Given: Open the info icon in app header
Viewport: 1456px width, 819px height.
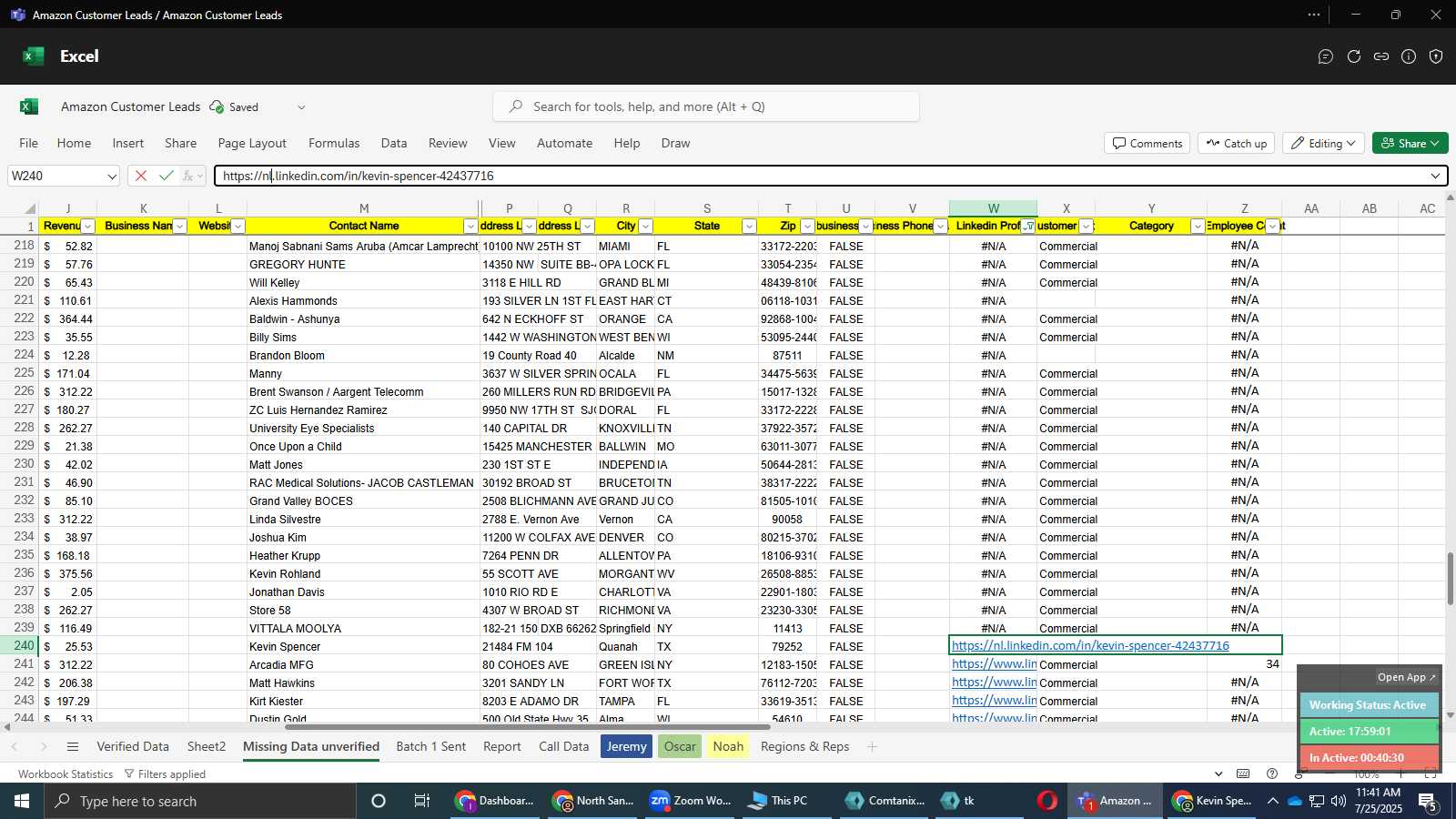Looking at the screenshot, I should click(1409, 56).
